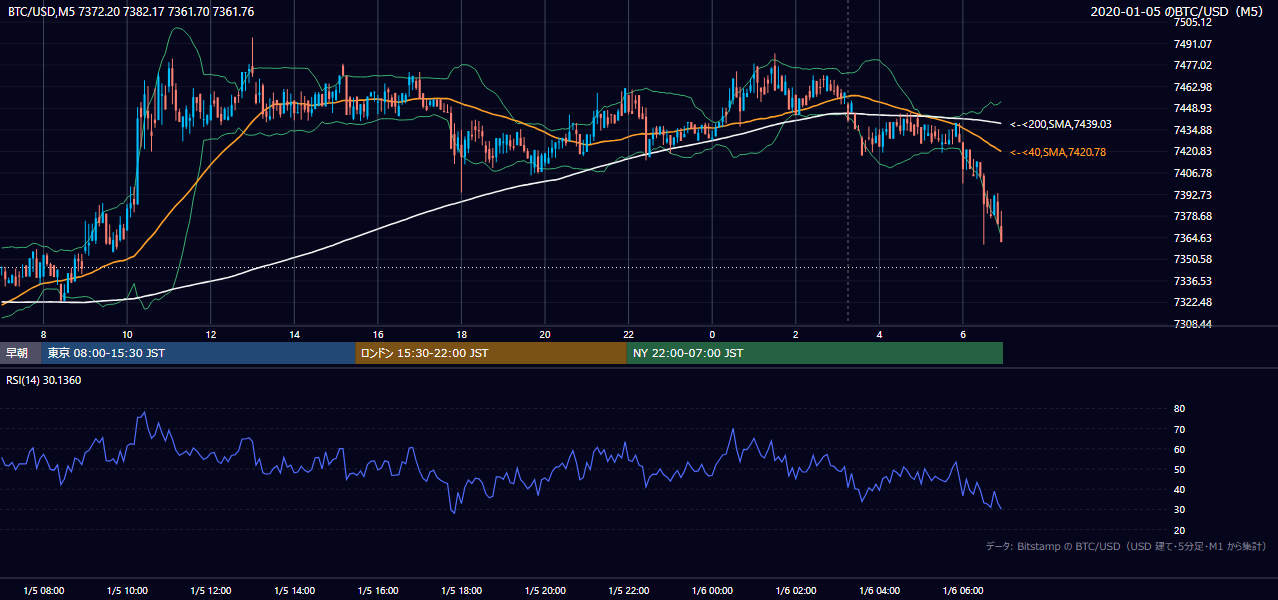The image size is (1278, 600).
Task: Click RSI scale value 40
Action: click(1180, 489)
